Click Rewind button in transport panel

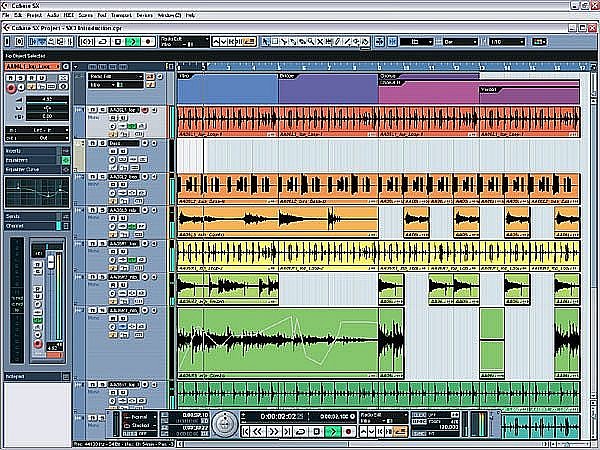coord(258,432)
